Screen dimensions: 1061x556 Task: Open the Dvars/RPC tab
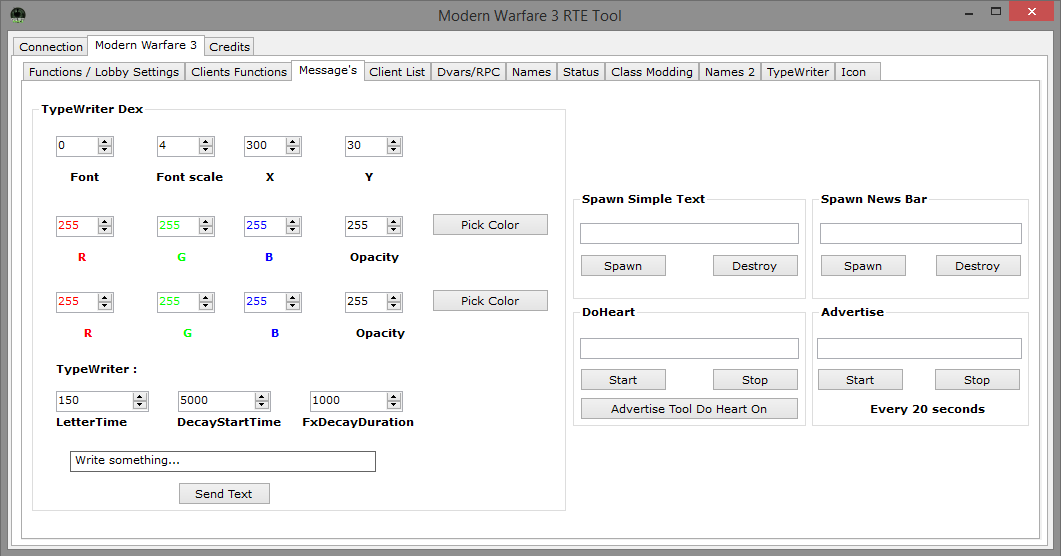468,72
